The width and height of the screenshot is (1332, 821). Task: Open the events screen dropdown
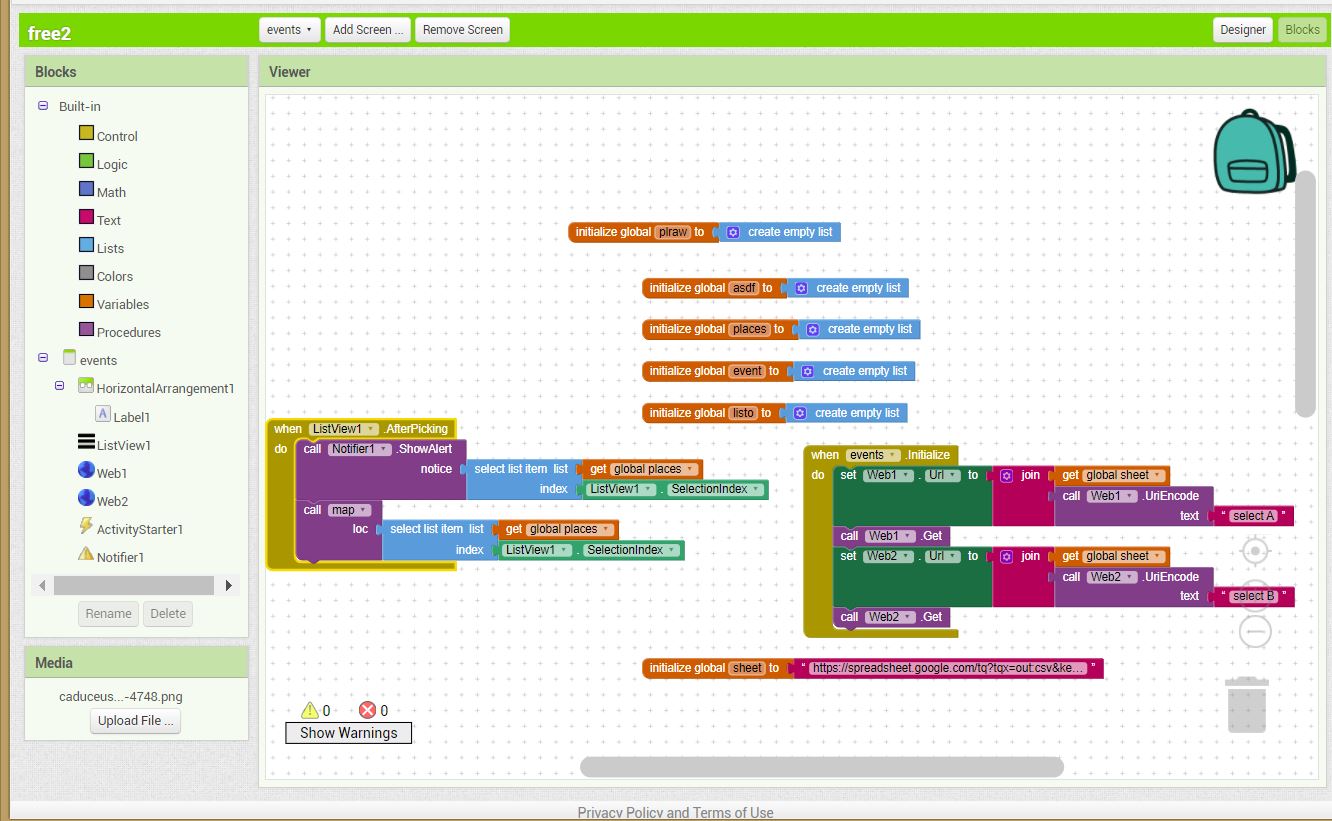click(289, 30)
